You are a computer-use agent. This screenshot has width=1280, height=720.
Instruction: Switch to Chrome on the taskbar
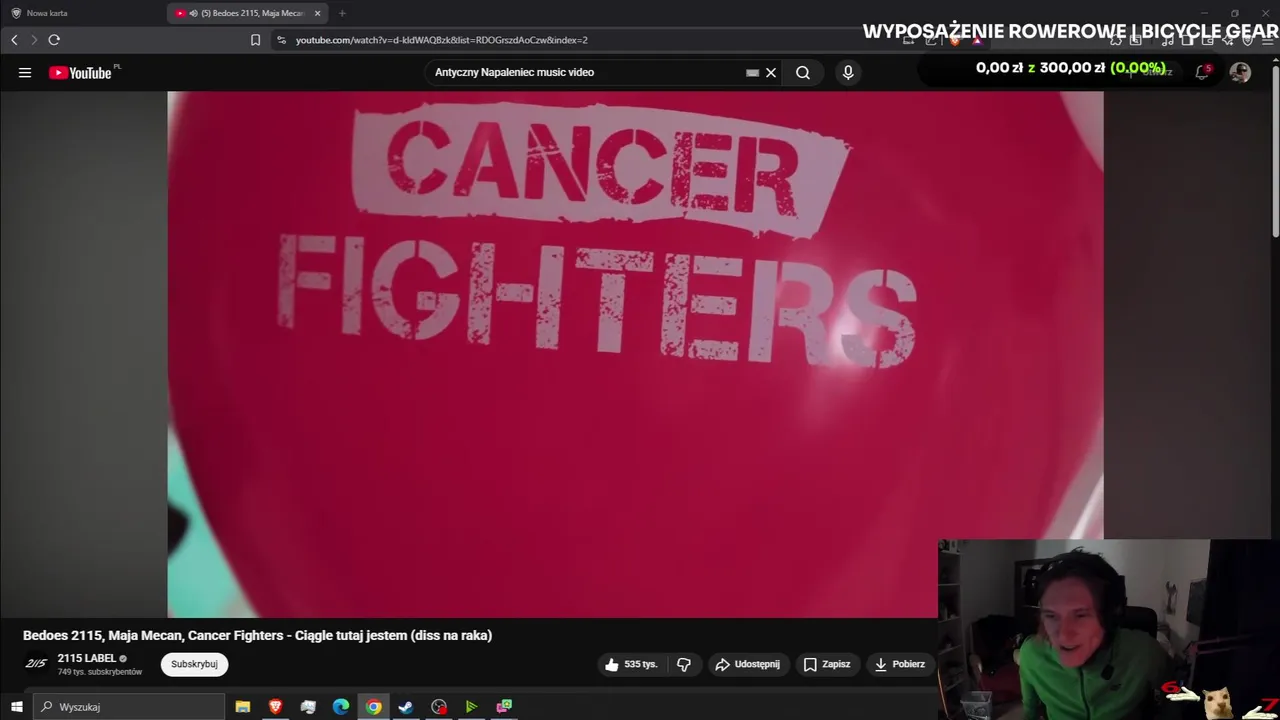373,707
